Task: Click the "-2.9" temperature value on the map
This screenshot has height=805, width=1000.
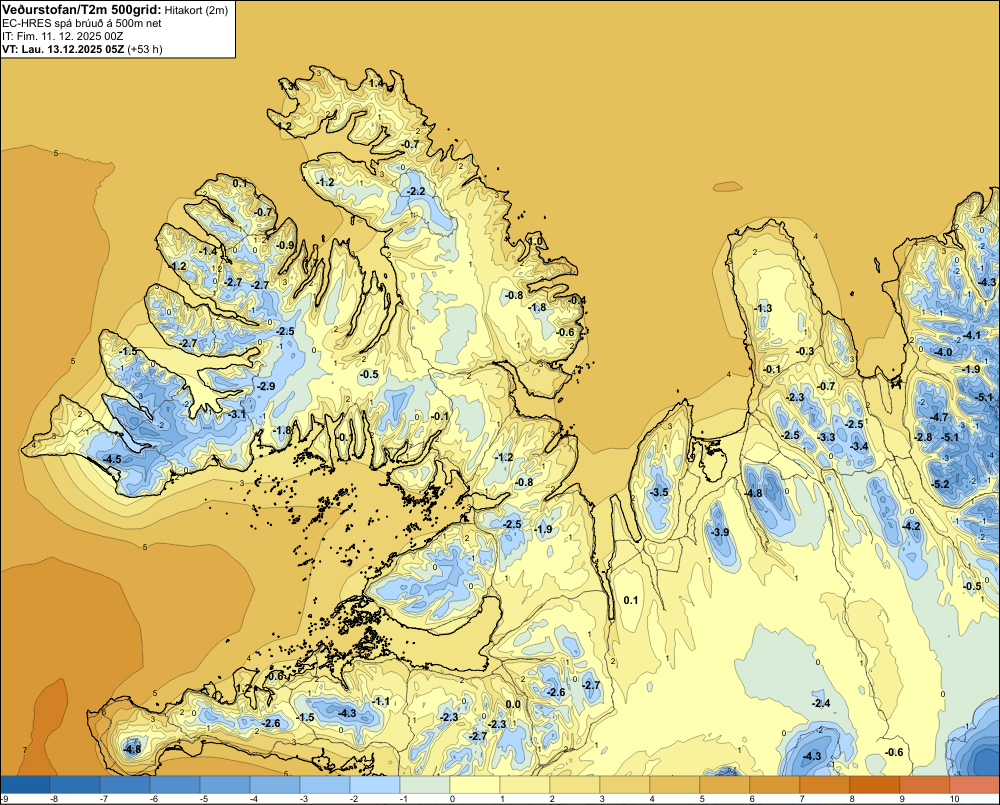Action: [265, 386]
